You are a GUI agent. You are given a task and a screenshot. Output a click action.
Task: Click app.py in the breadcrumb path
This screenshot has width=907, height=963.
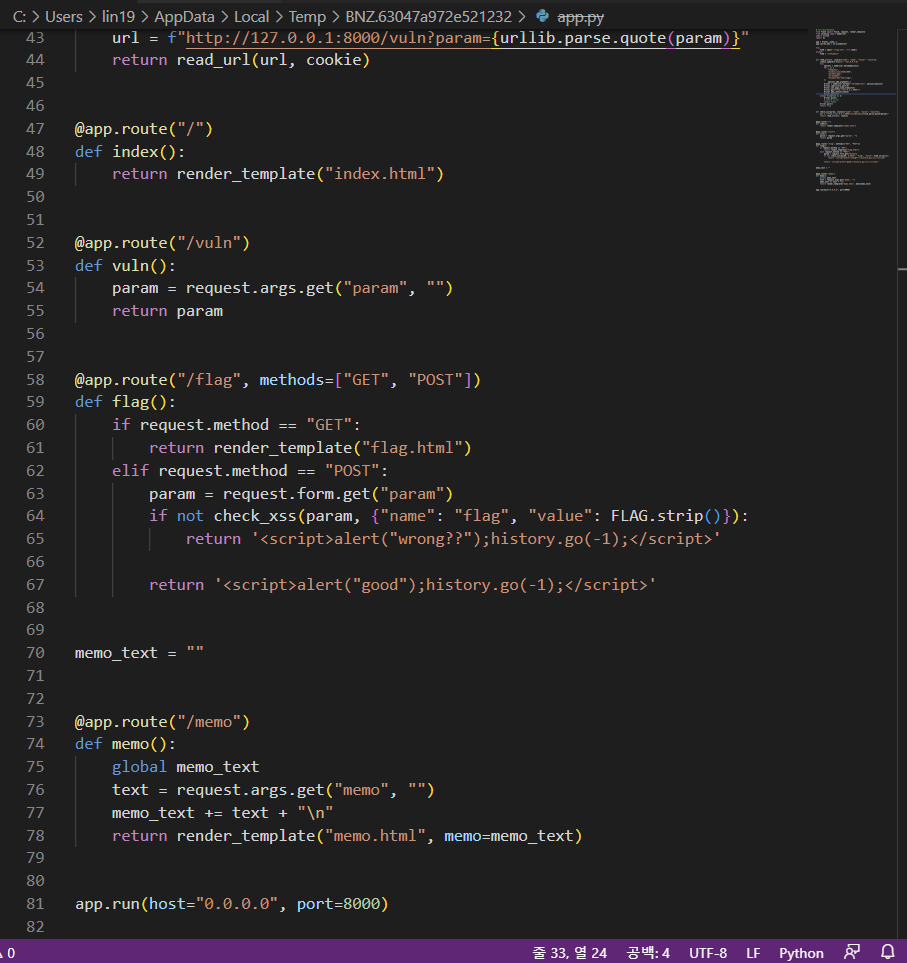click(x=580, y=17)
